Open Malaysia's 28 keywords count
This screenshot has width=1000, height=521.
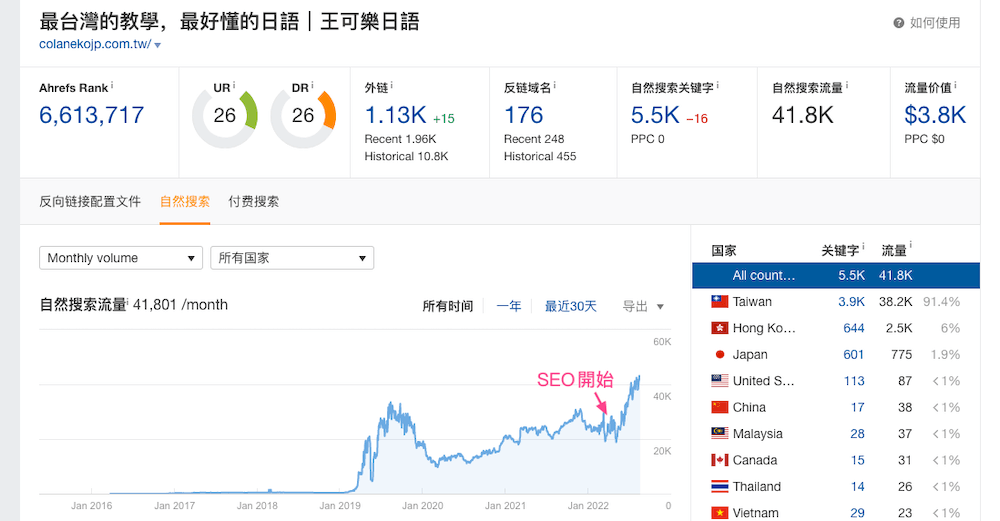pos(857,434)
